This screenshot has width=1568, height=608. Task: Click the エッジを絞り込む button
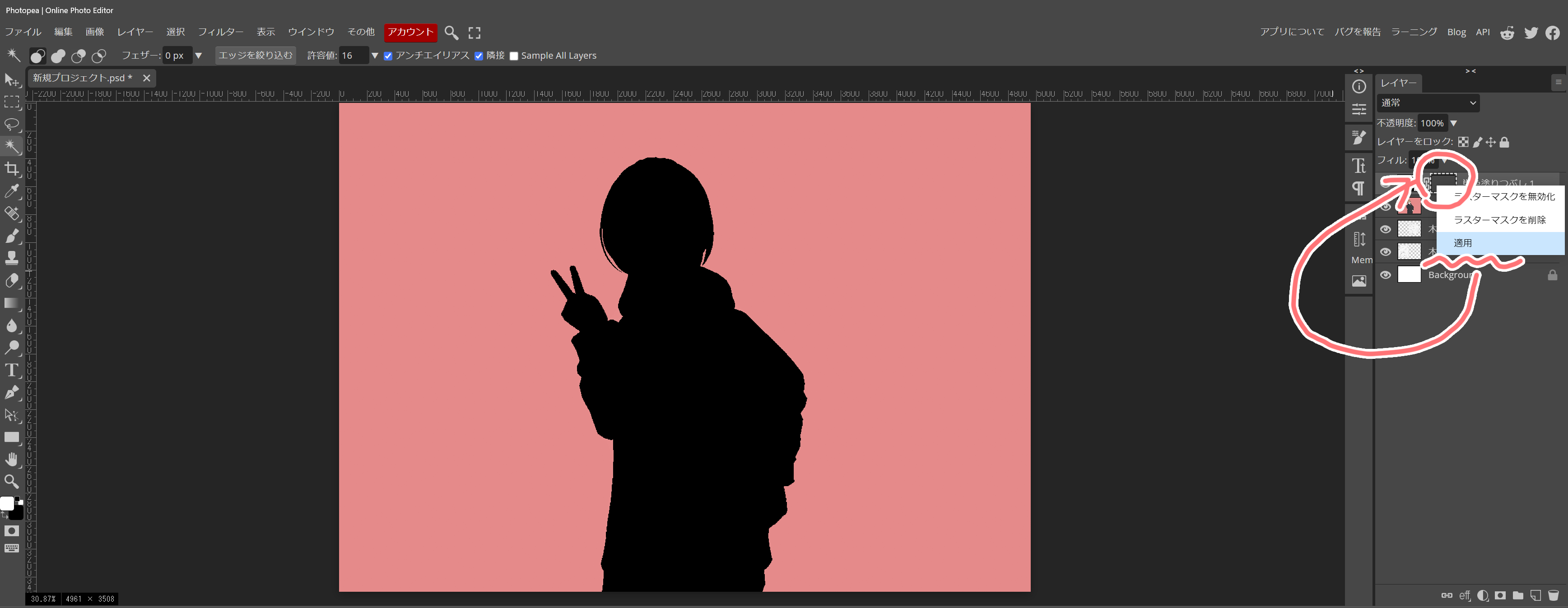coord(255,56)
